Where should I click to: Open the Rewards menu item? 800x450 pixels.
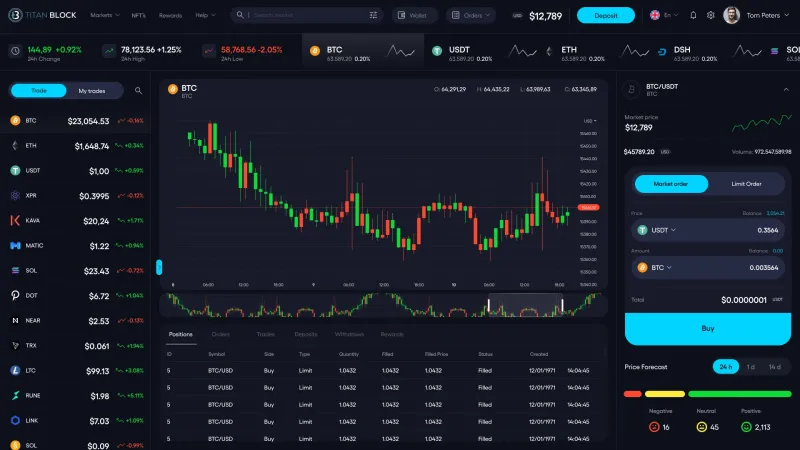click(x=171, y=16)
